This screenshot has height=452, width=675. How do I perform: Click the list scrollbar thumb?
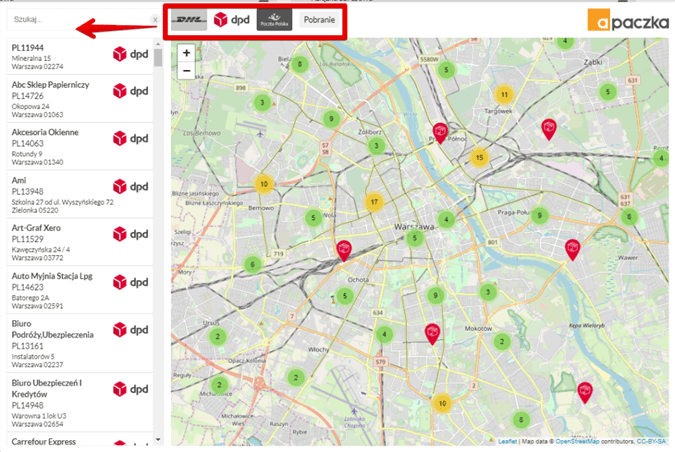point(158,58)
